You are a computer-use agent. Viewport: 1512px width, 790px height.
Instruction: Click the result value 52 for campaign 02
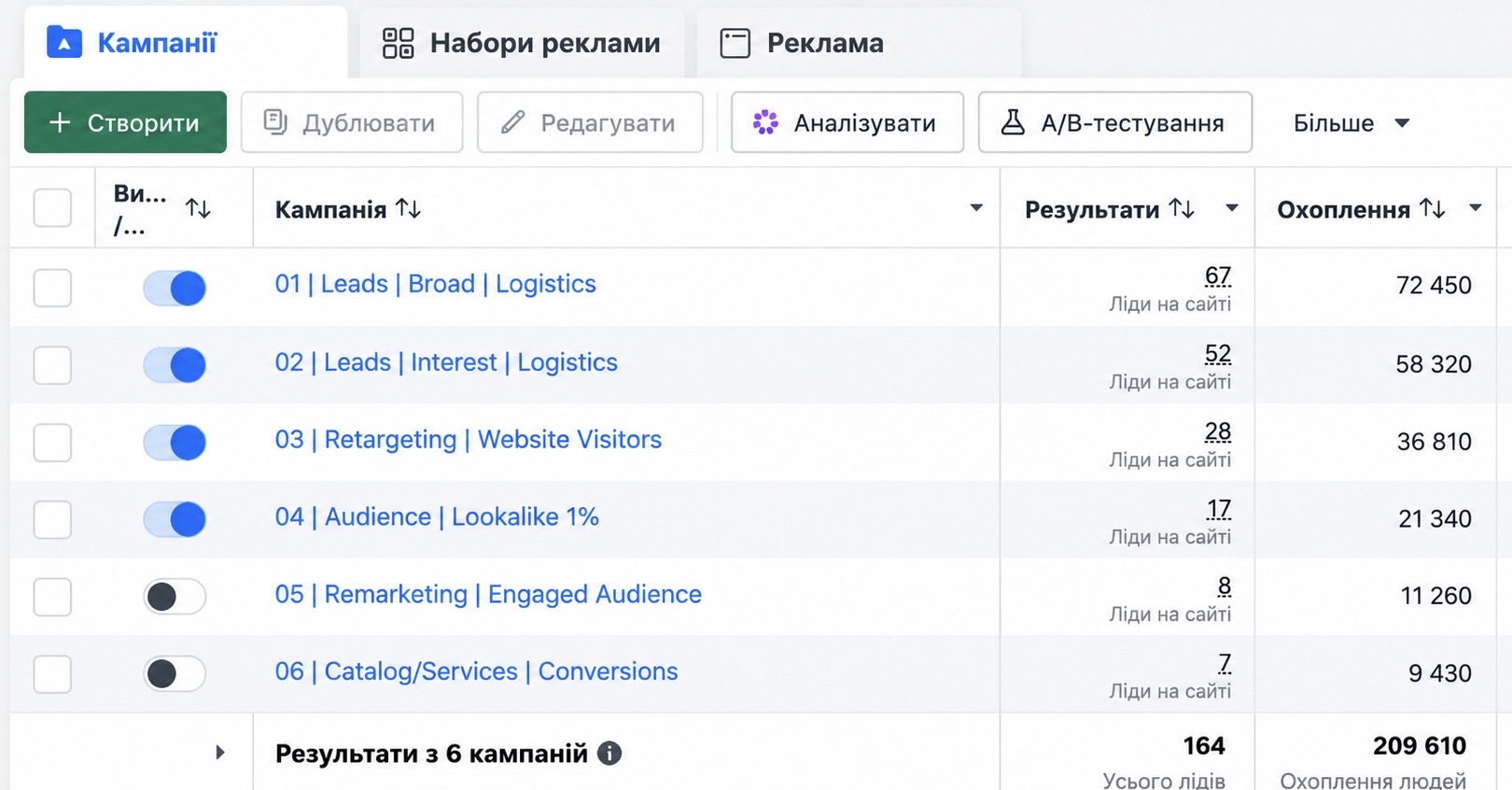(1218, 354)
